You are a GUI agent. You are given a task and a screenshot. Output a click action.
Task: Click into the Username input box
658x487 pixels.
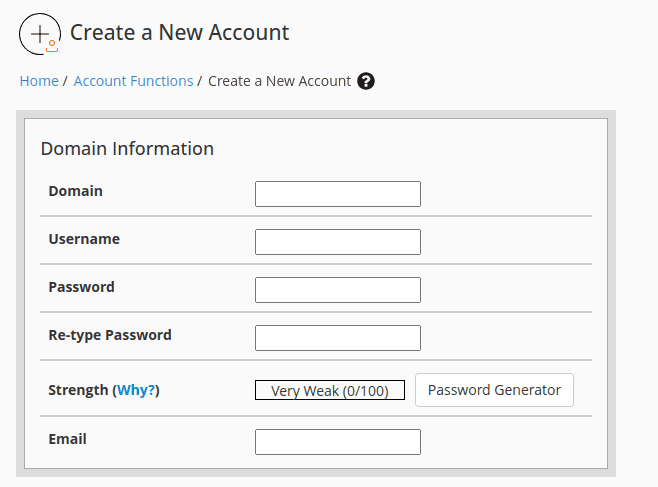tap(337, 242)
